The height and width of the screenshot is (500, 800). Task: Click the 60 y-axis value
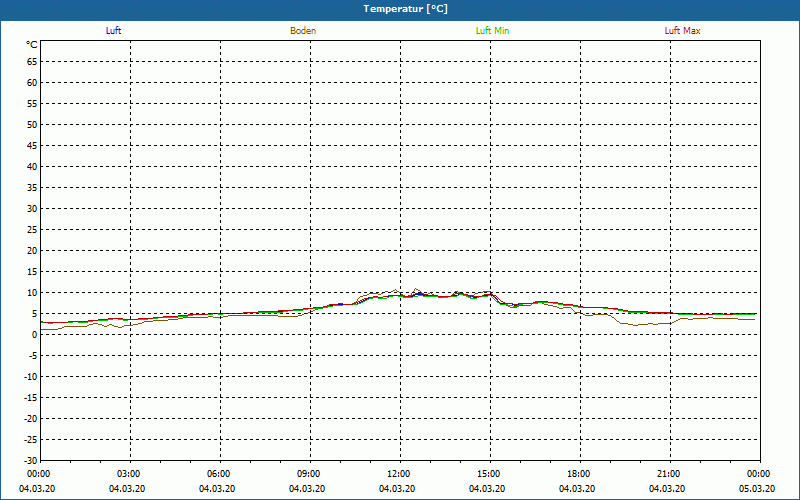coord(32,83)
